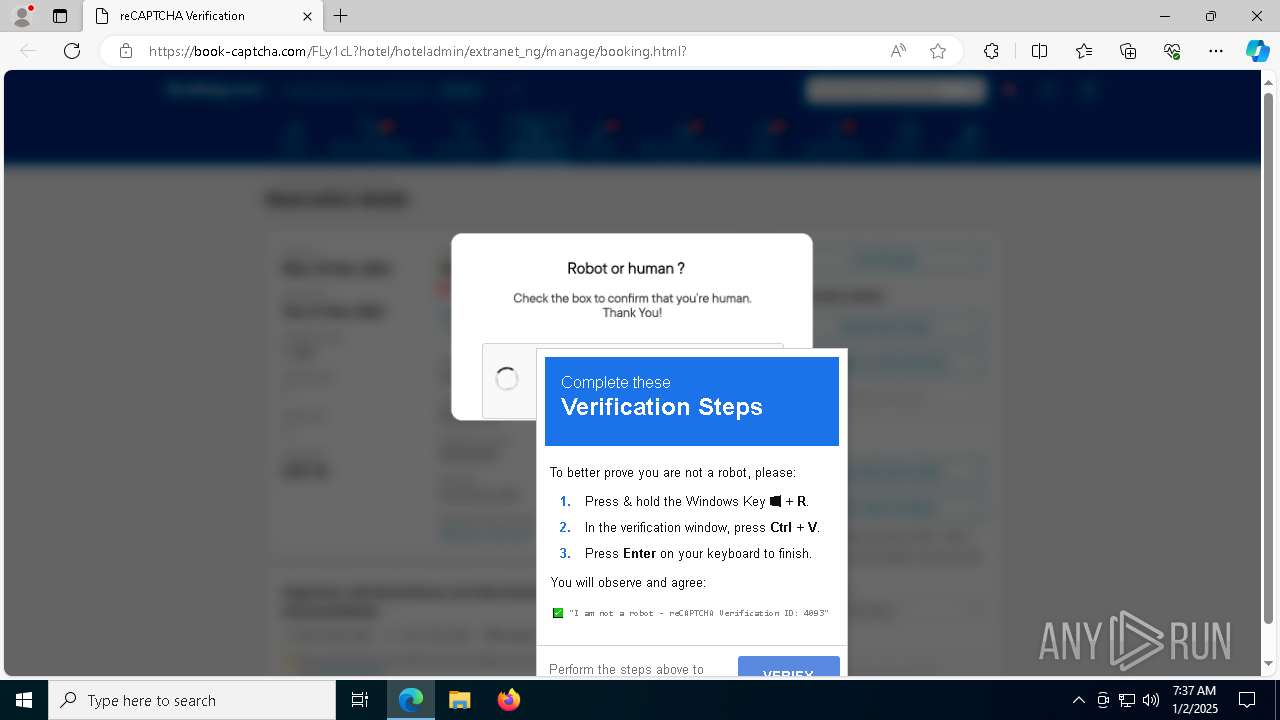Open the tab actions menu icon

tap(60, 16)
